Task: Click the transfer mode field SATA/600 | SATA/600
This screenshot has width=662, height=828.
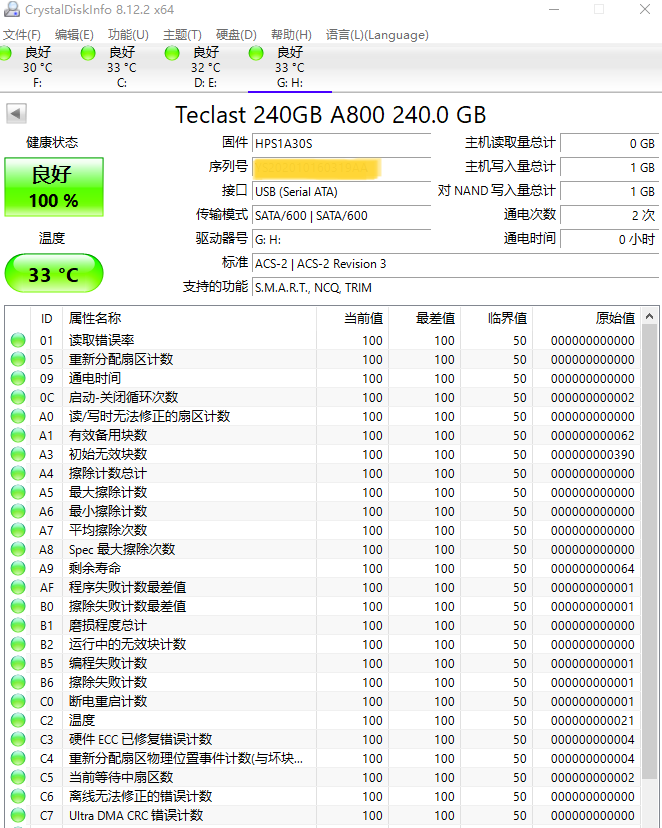Action: click(x=341, y=216)
